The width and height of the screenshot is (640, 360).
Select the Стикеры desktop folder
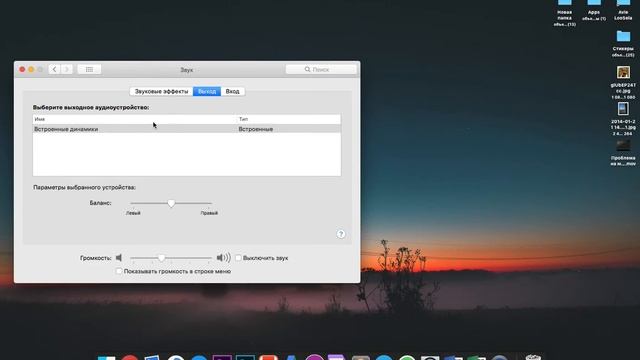(x=623, y=43)
